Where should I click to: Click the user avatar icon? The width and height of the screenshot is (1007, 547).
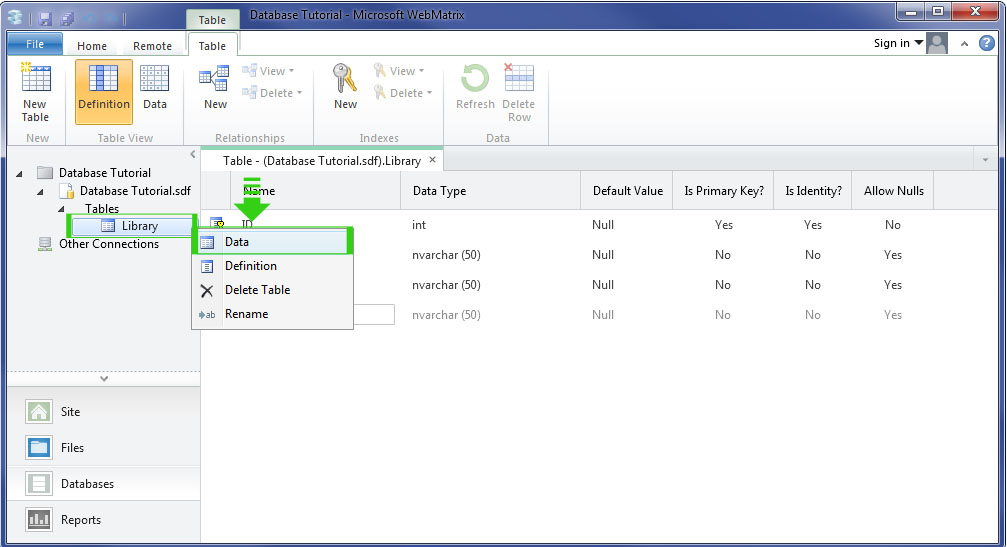click(x=937, y=44)
